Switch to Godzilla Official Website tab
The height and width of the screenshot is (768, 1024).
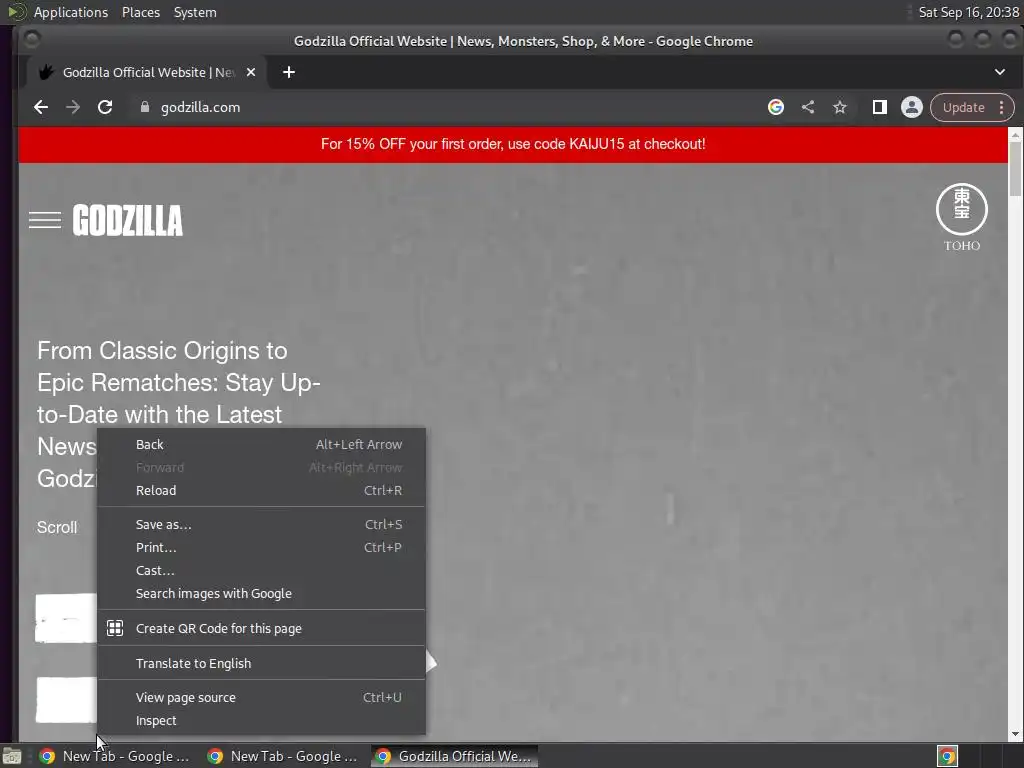[x=148, y=72]
